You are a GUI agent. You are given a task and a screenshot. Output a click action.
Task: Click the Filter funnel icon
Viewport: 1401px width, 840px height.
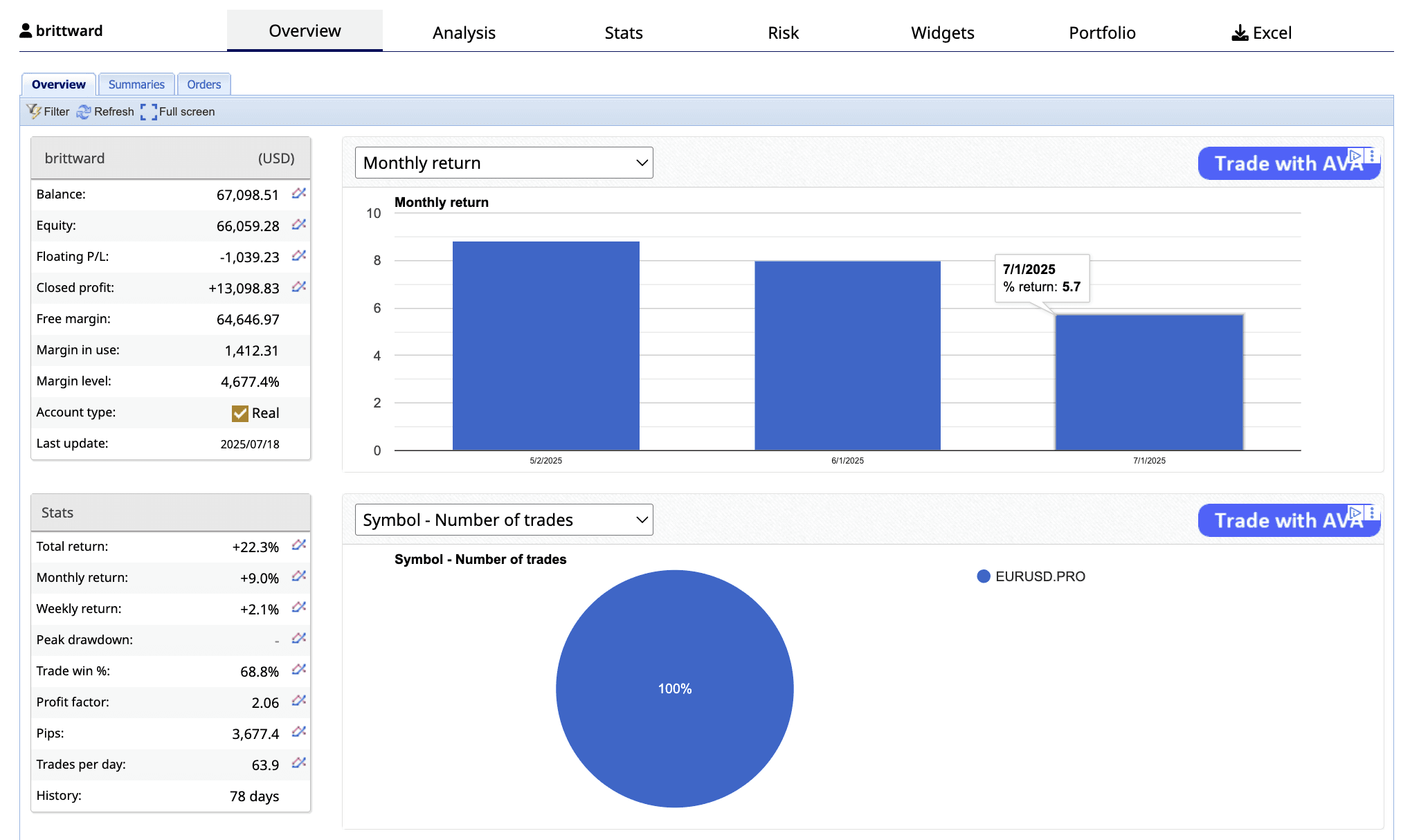tap(33, 111)
